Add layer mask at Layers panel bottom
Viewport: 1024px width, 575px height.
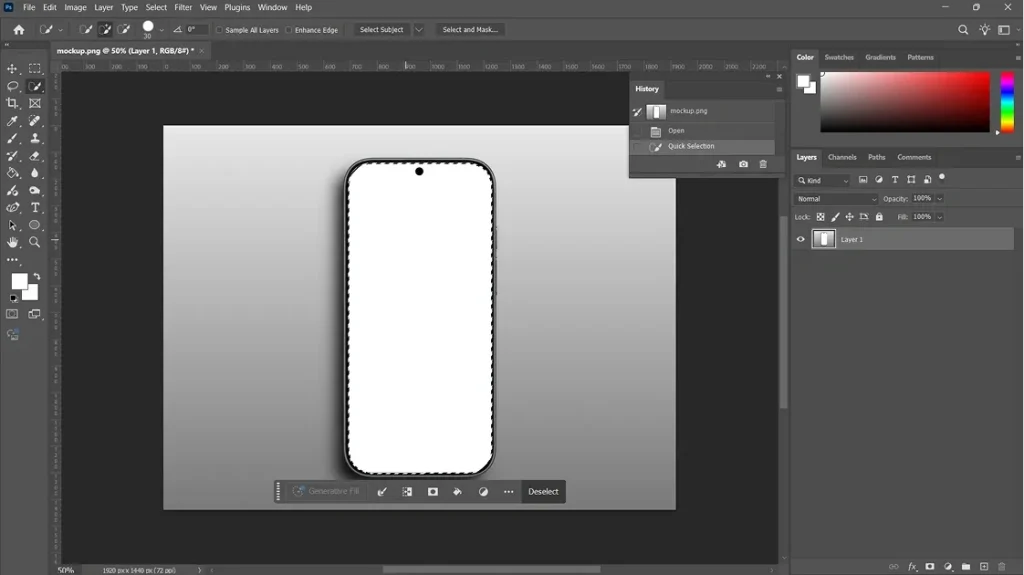tap(929, 567)
